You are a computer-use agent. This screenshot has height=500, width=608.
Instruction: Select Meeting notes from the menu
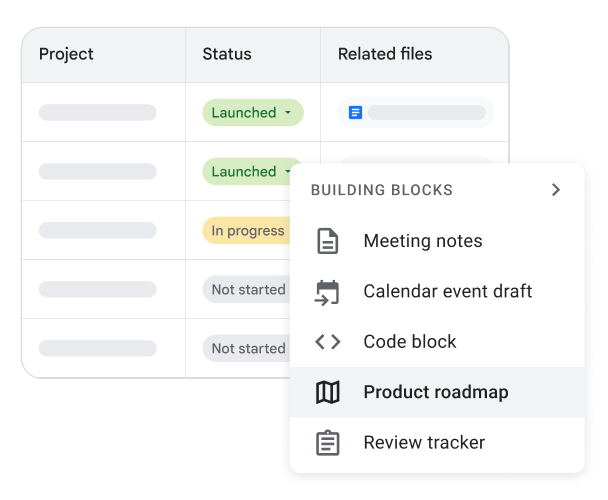(x=422, y=241)
